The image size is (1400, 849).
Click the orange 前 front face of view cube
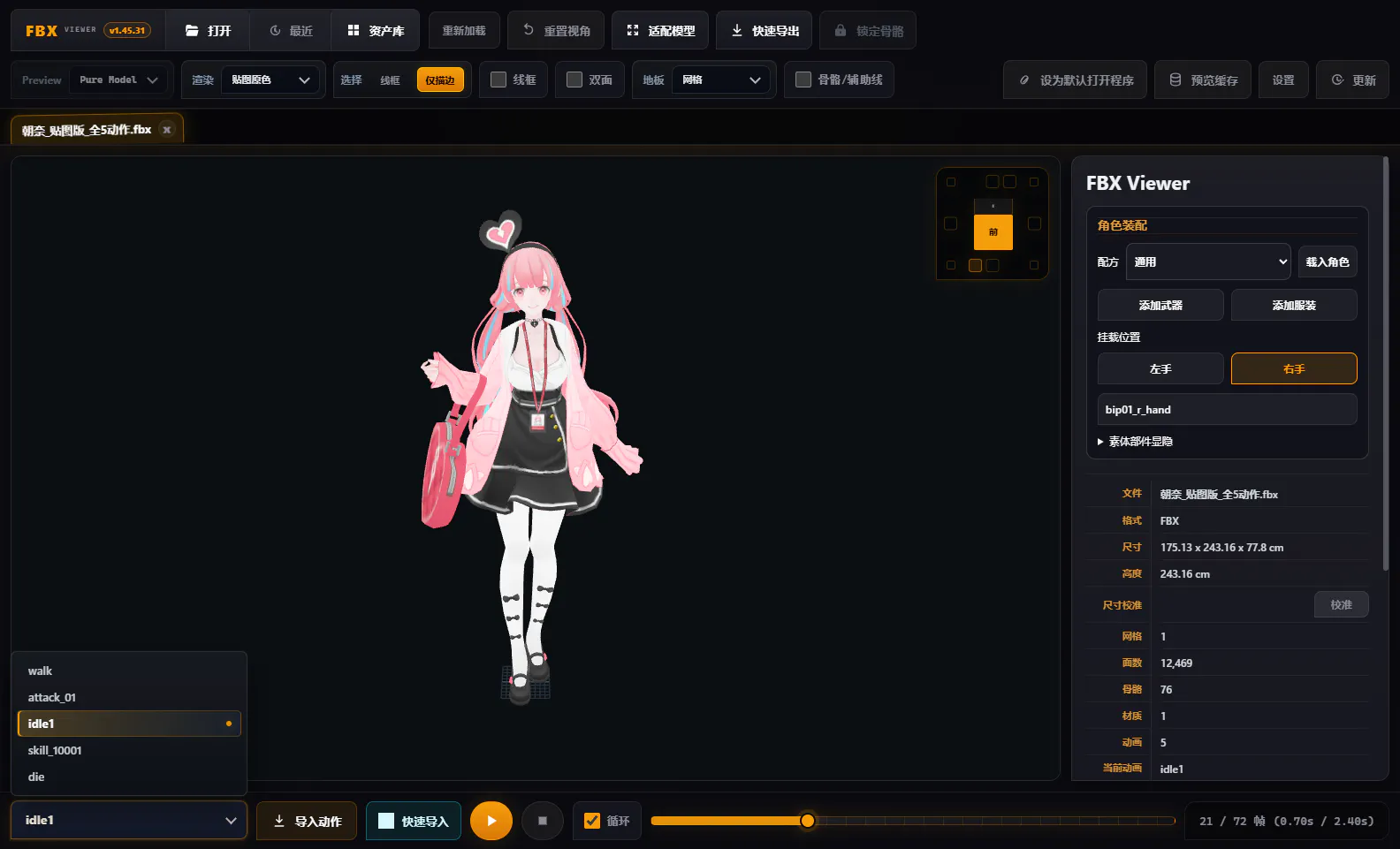[993, 232]
